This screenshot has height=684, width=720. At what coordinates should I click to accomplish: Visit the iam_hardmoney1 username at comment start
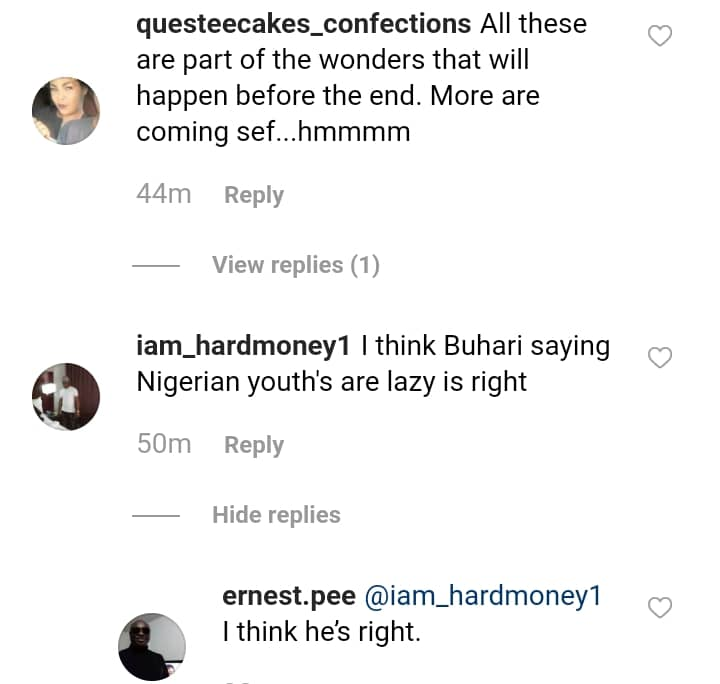(x=243, y=346)
